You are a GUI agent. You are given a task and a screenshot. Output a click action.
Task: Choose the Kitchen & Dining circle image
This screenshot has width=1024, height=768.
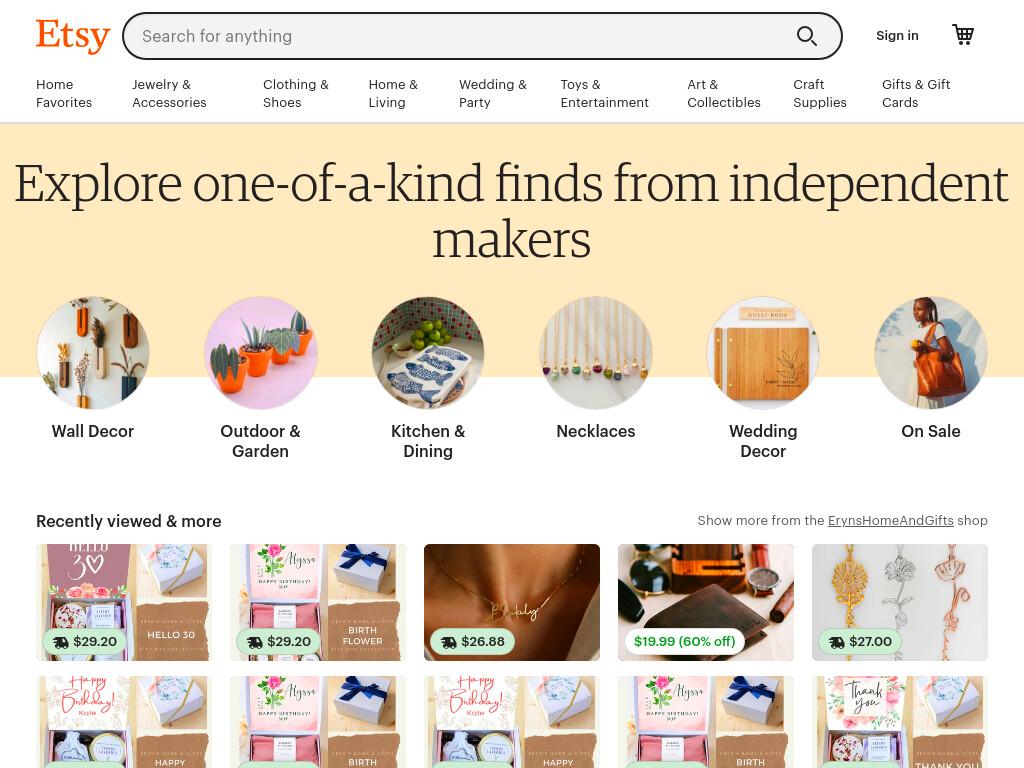pyautogui.click(x=428, y=353)
